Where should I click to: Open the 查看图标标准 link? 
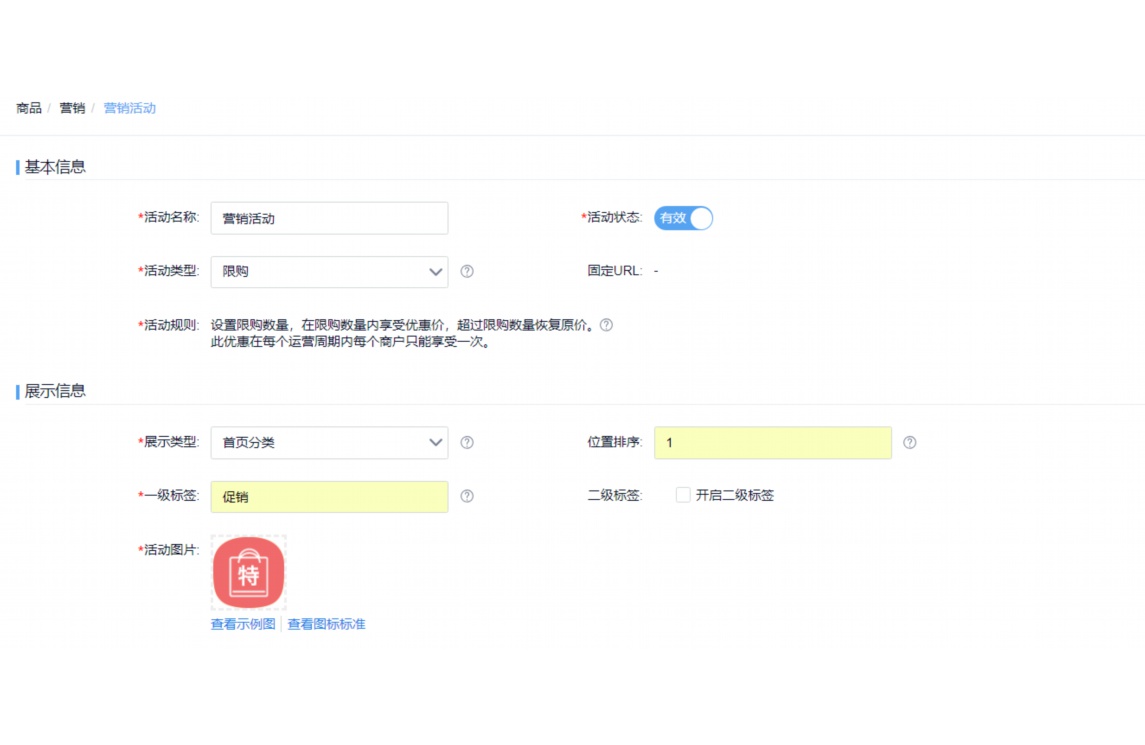pyautogui.click(x=325, y=623)
